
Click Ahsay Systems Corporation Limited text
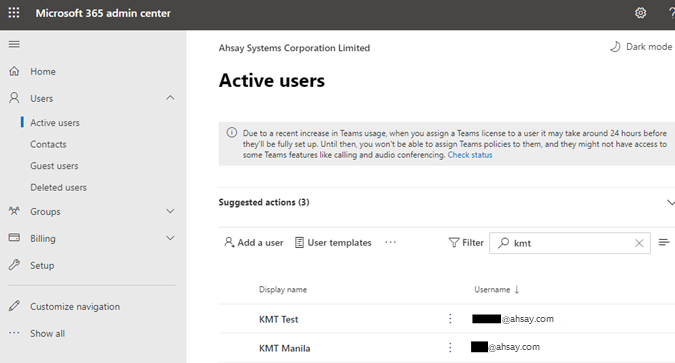pyautogui.click(x=294, y=48)
